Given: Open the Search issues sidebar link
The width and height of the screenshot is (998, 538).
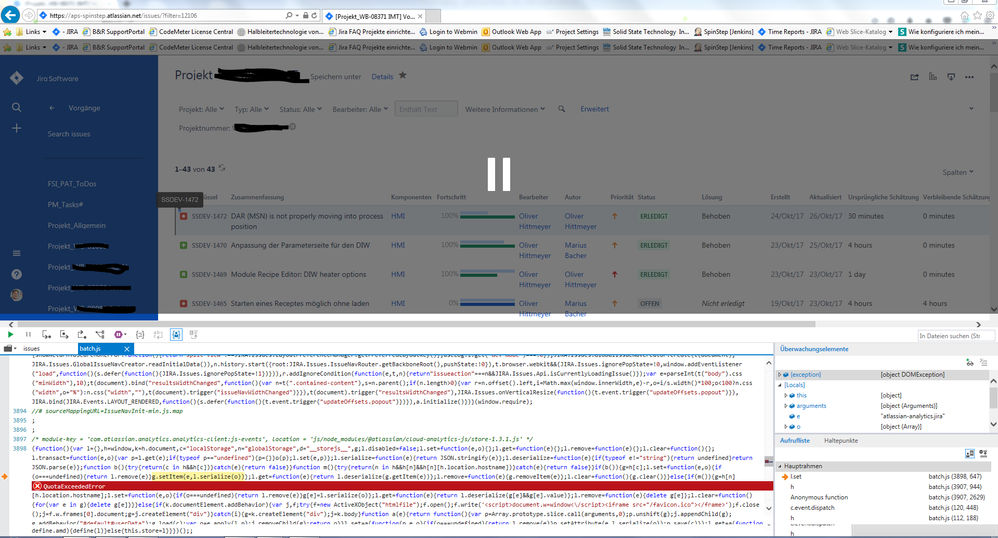Looking at the screenshot, I should pos(69,134).
